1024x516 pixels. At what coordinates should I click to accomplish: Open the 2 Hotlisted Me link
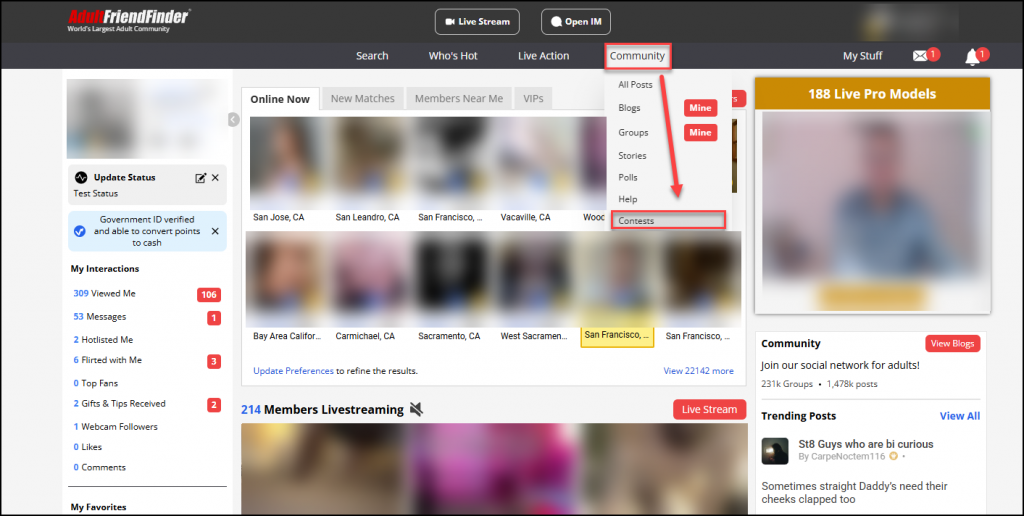point(103,340)
